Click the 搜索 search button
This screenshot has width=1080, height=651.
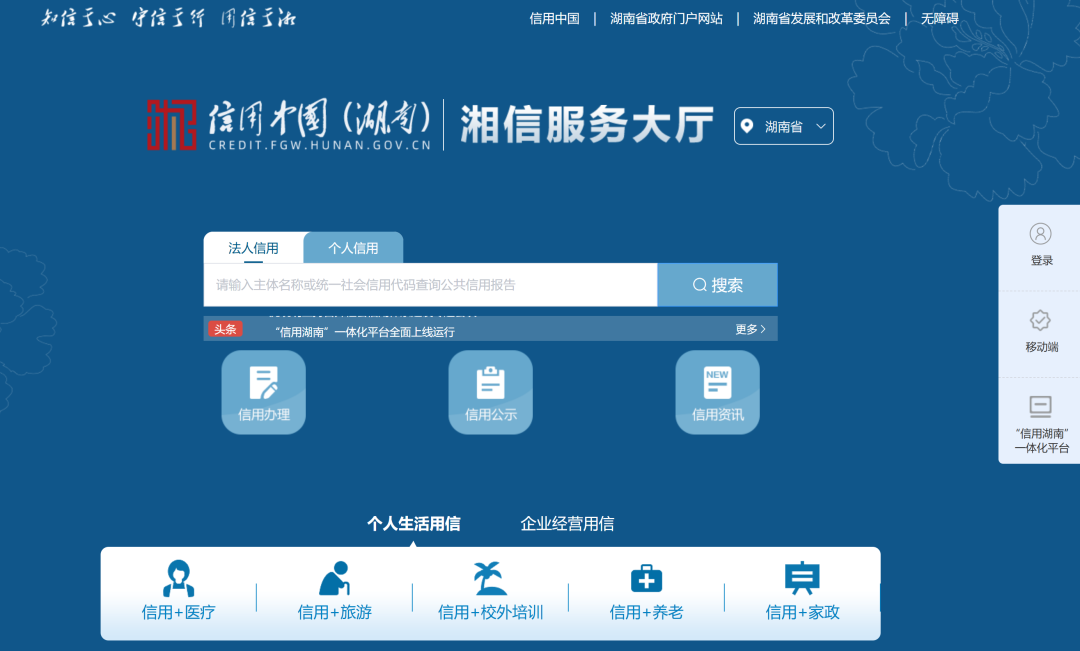717,285
